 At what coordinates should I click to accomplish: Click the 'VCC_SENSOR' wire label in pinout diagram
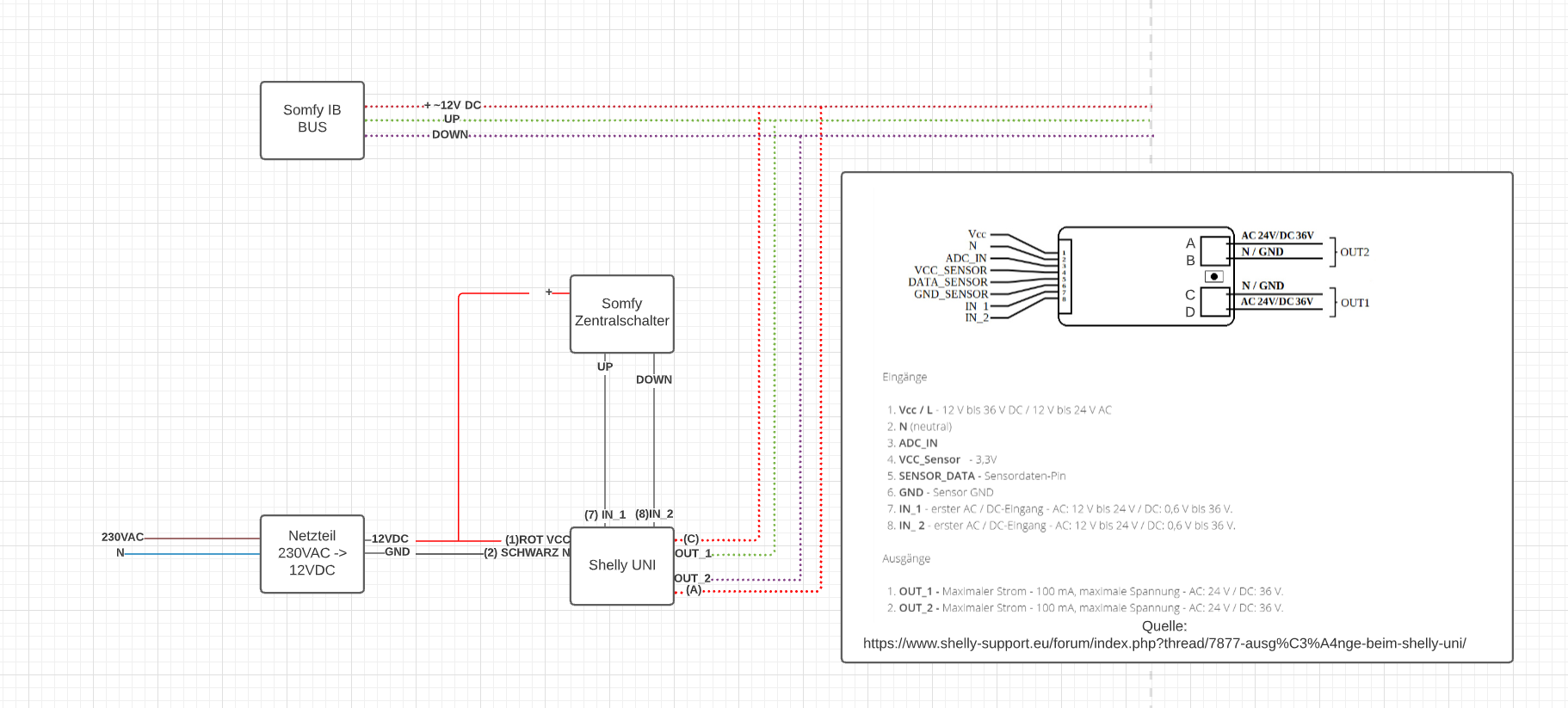pyautogui.click(x=950, y=270)
